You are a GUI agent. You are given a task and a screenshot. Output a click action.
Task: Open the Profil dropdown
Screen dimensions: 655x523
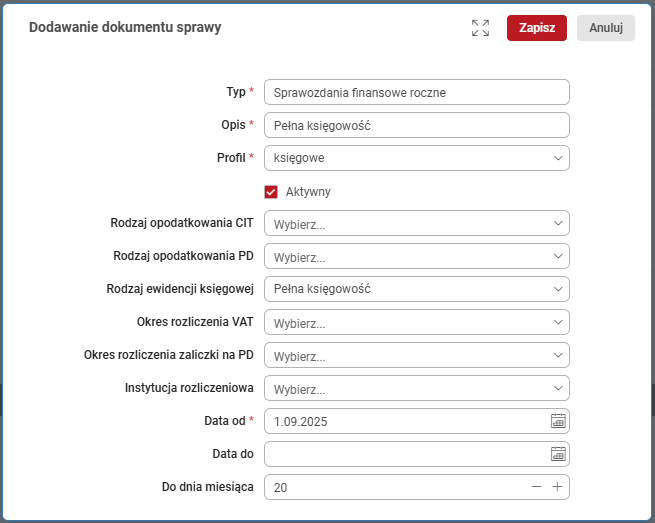coord(416,158)
